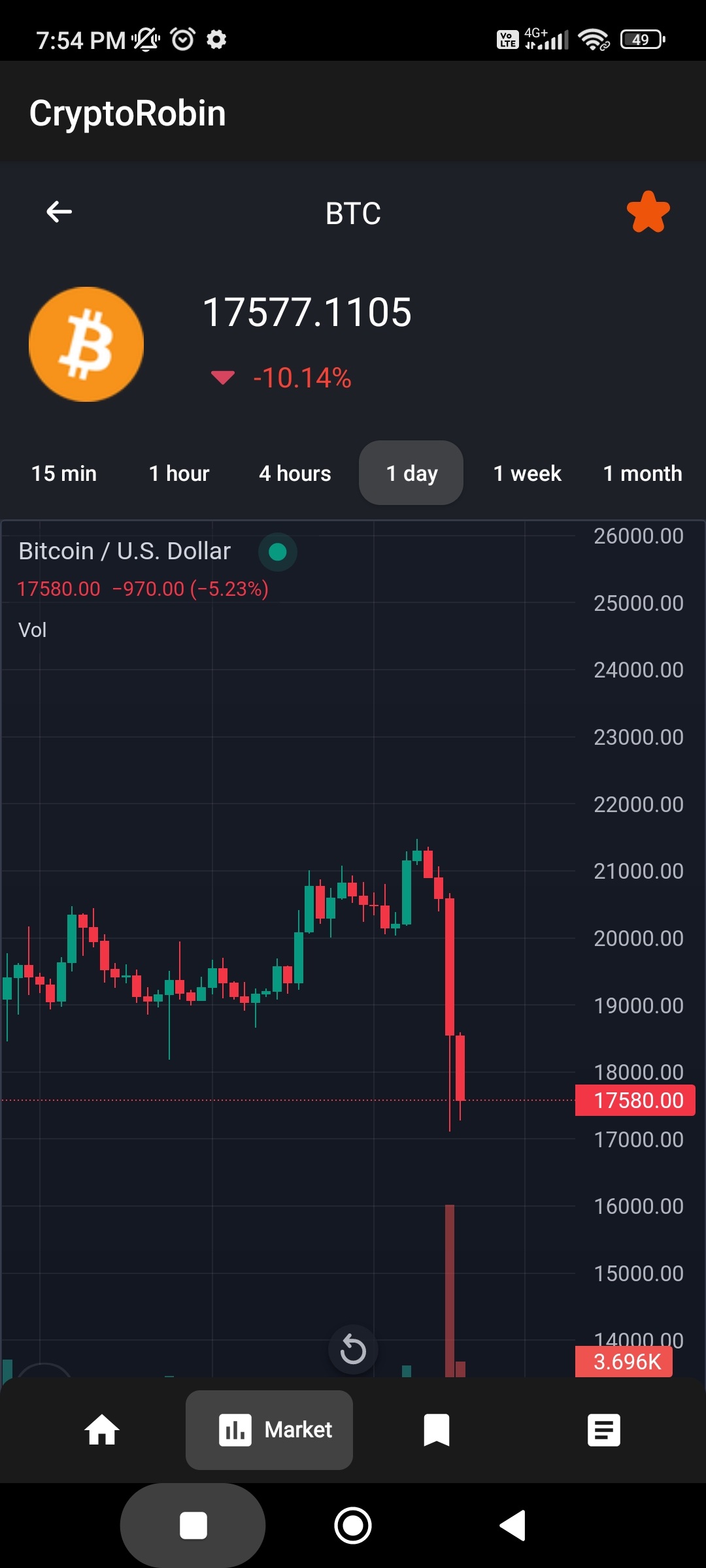The width and height of the screenshot is (706, 1568).
Task: Click the Bitcoin / U.S. Dollar chart title
Action: [124, 551]
